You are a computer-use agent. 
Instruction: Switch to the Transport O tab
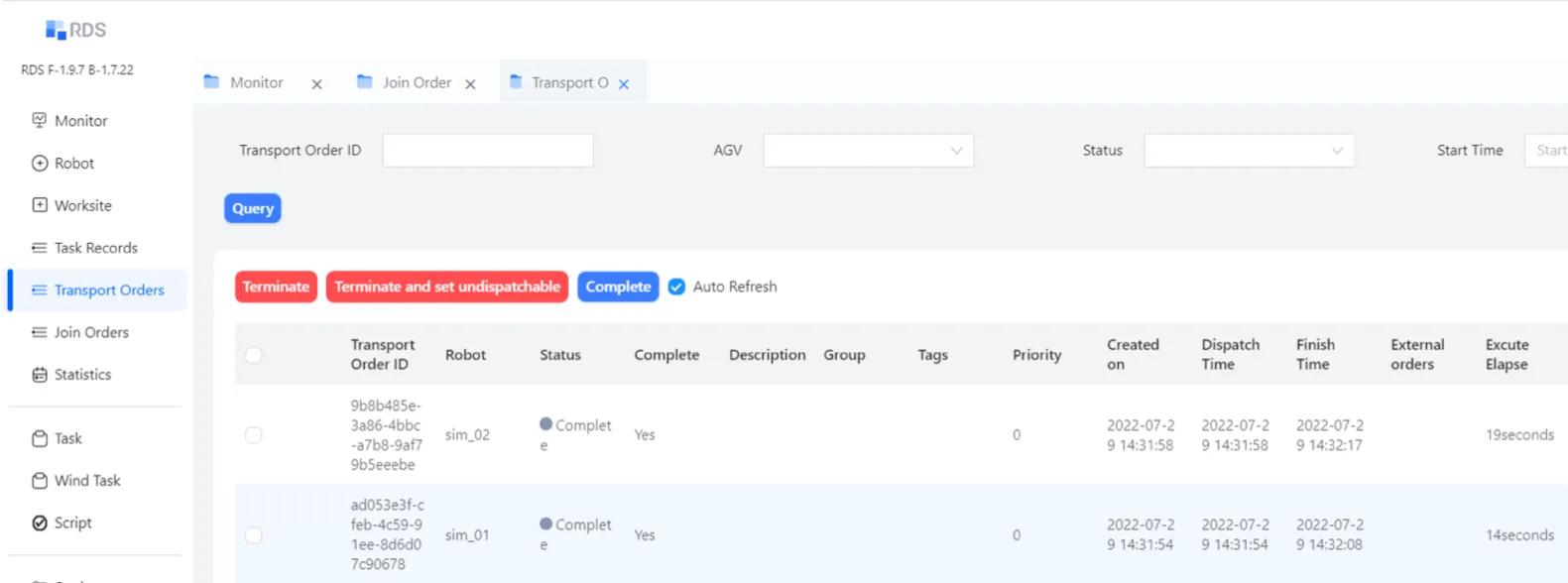click(x=570, y=82)
